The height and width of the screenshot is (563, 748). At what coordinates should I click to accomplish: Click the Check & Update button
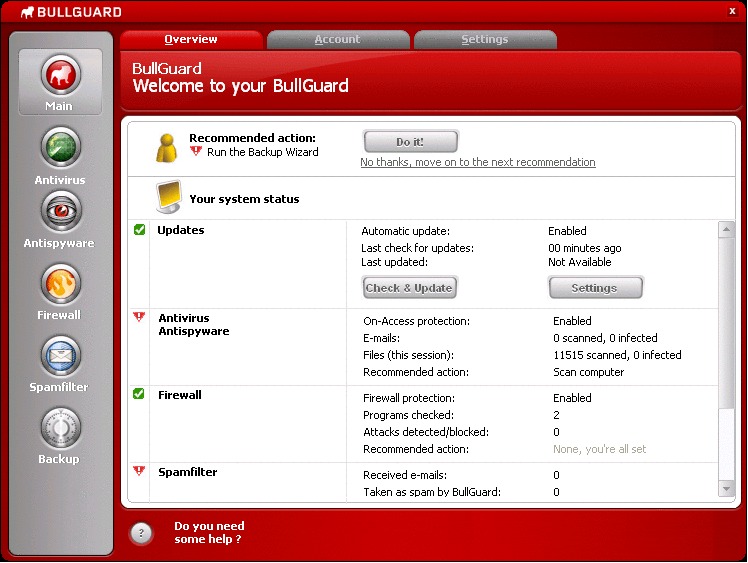click(x=409, y=288)
